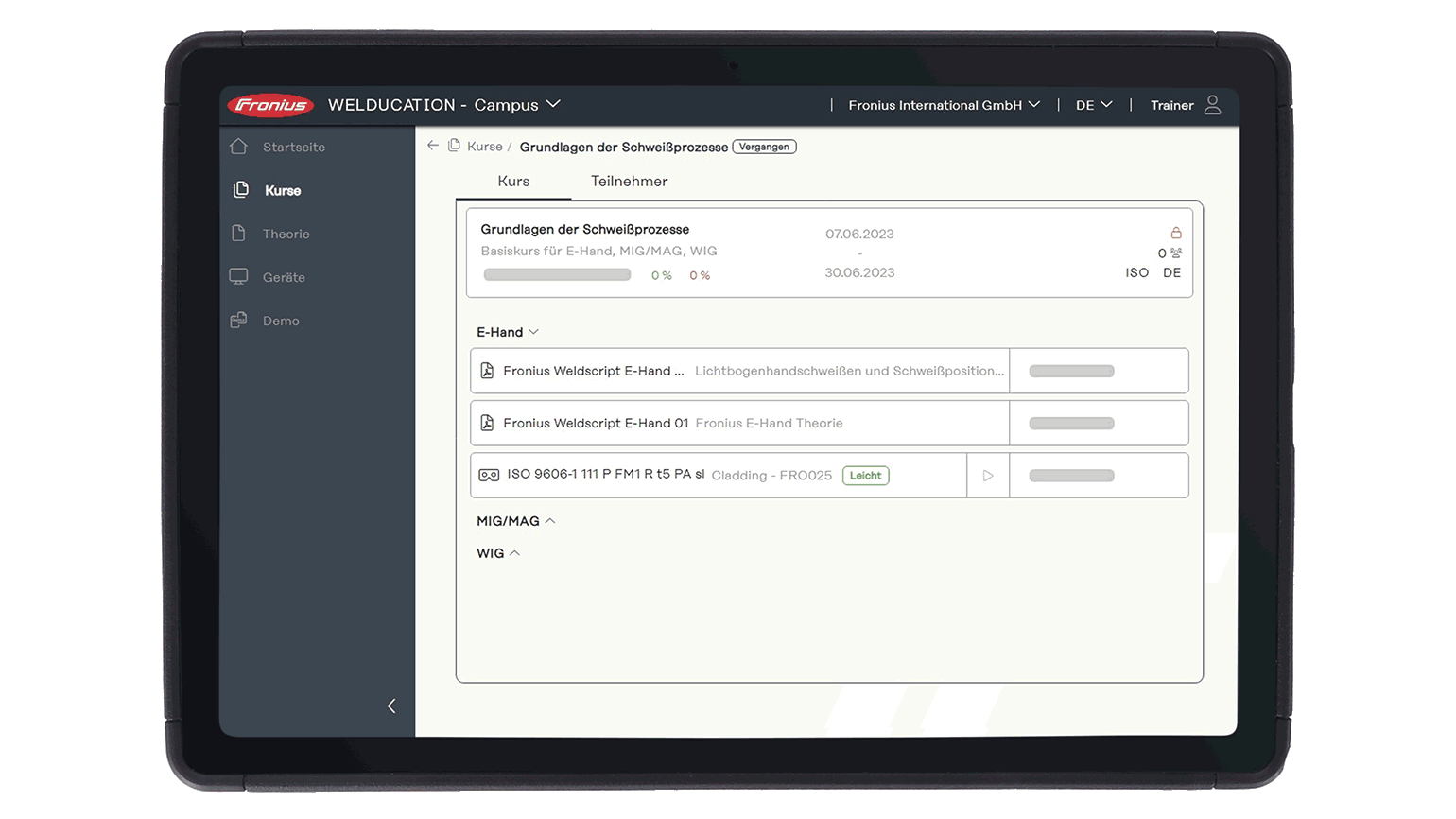Click the course card progress bar
The height and width of the screenshot is (819, 1456).
[x=557, y=275]
